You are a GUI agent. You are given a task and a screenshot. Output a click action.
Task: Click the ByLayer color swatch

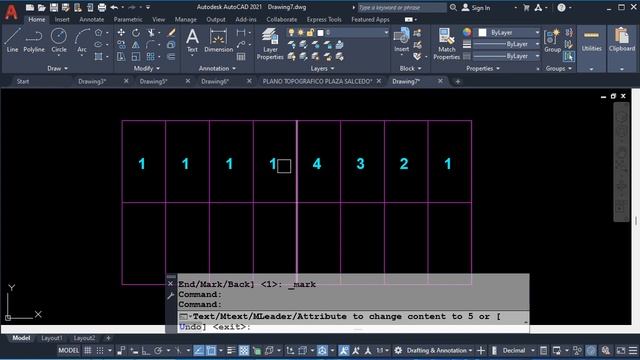(x=482, y=32)
